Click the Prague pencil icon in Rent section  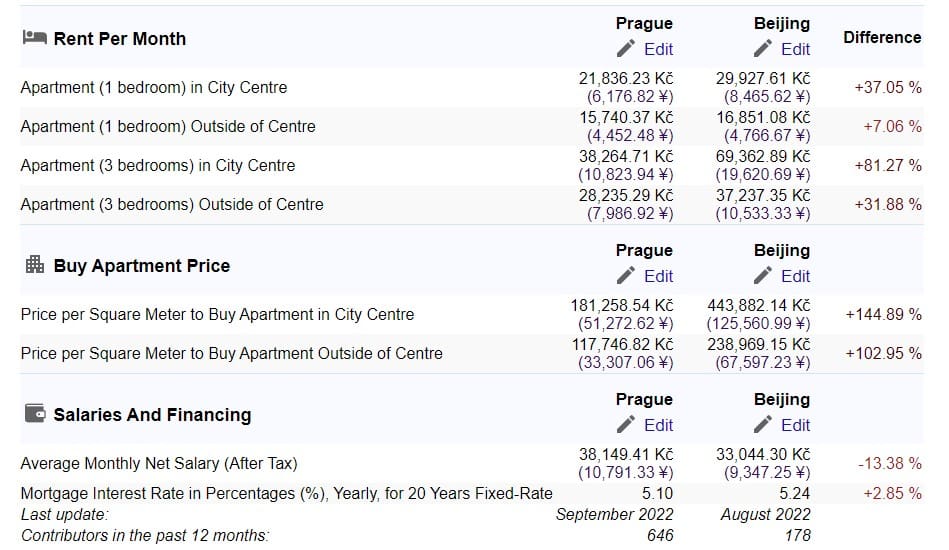(627, 49)
